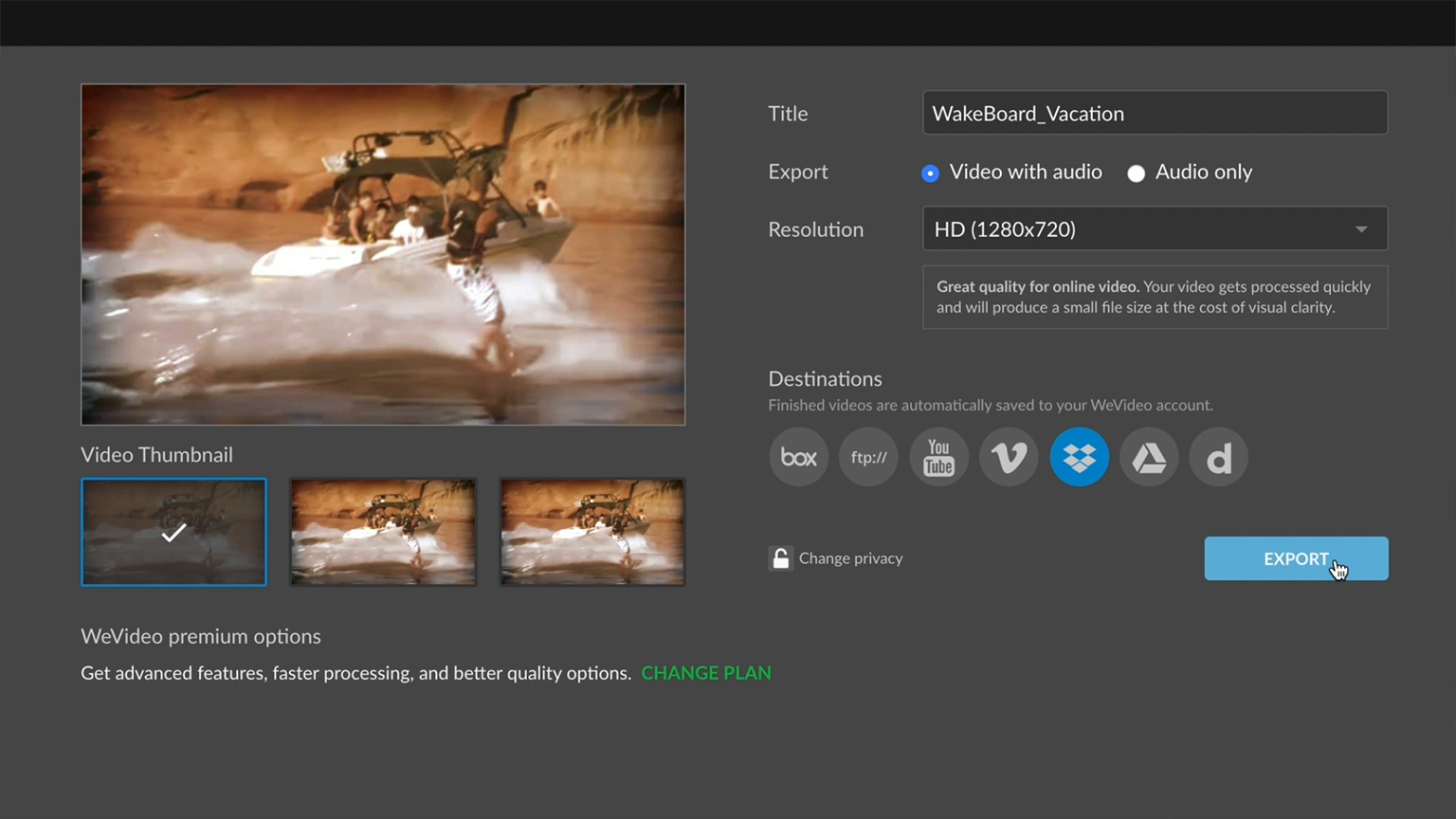Click the Change privacy text

coord(850,558)
